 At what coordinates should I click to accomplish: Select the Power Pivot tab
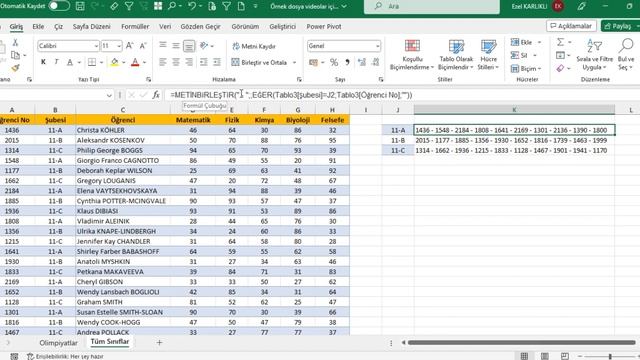click(x=324, y=27)
